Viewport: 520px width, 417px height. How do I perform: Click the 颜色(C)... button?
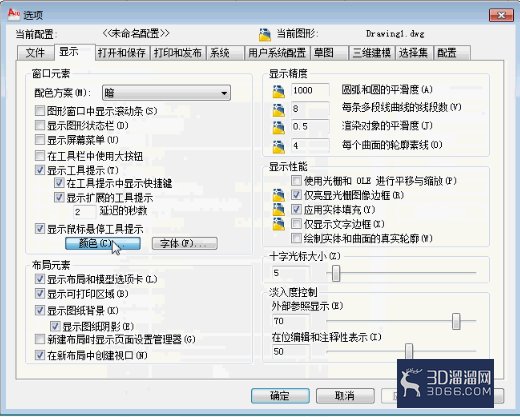(103, 243)
